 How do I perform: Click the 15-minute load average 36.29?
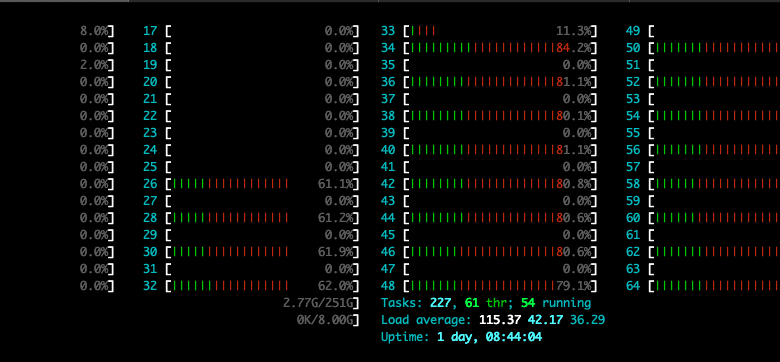pyautogui.click(x=587, y=320)
